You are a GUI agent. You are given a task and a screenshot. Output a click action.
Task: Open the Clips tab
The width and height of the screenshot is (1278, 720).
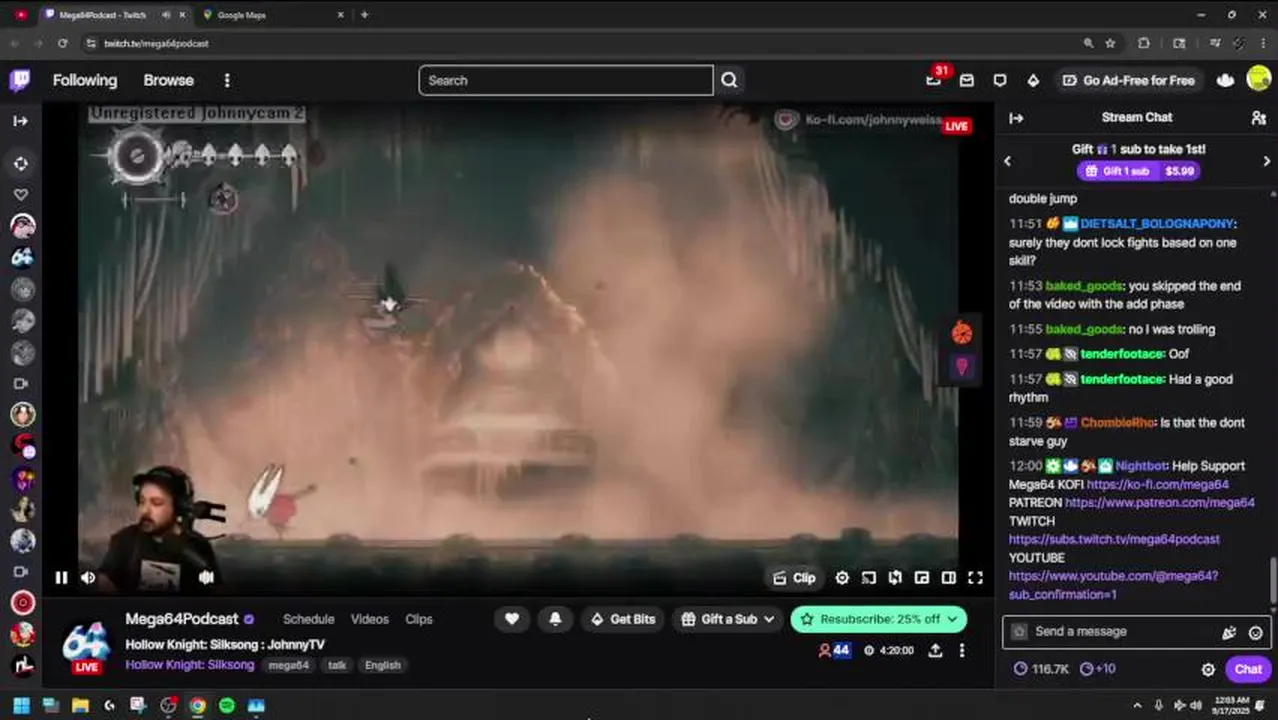[419, 619]
